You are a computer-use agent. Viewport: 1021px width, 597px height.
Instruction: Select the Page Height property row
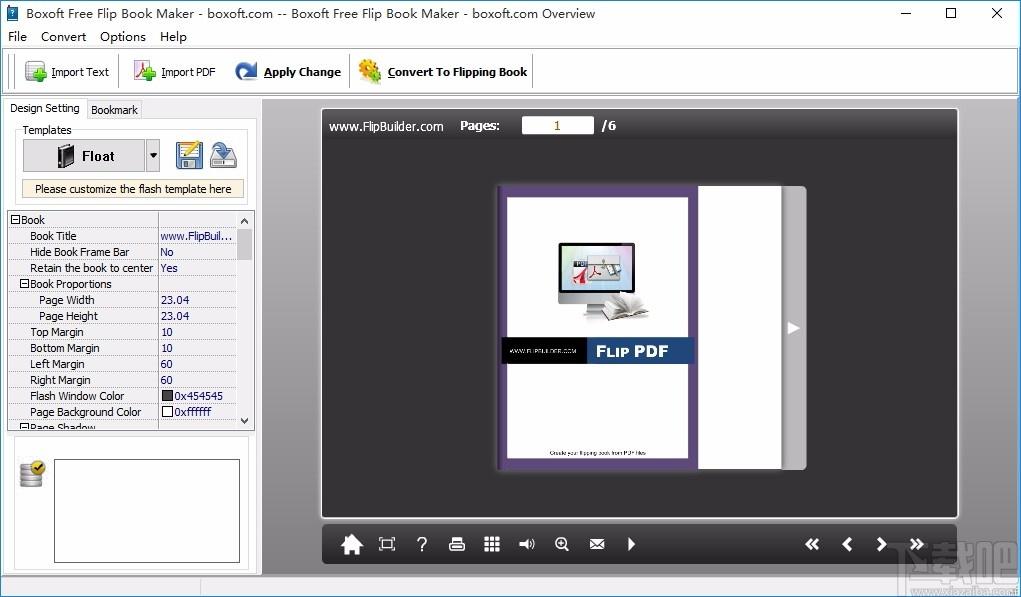122,316
